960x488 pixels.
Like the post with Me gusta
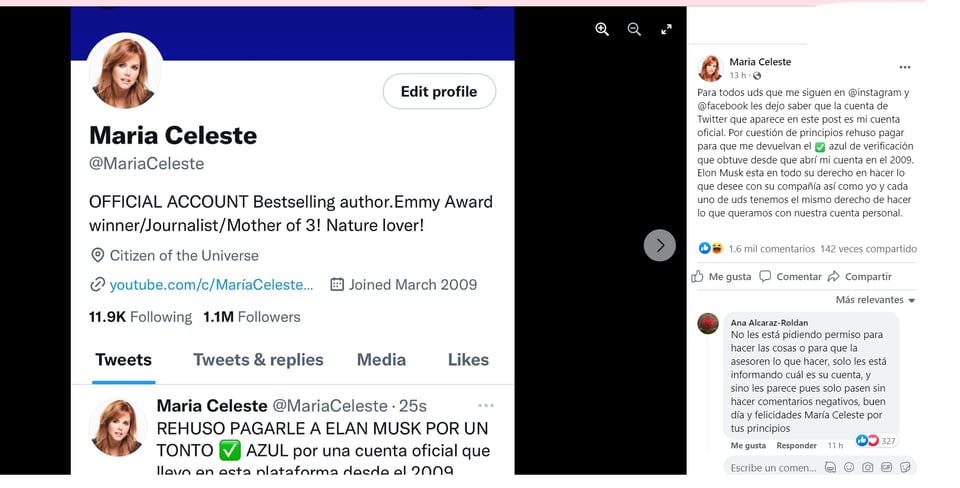(721, 277)
